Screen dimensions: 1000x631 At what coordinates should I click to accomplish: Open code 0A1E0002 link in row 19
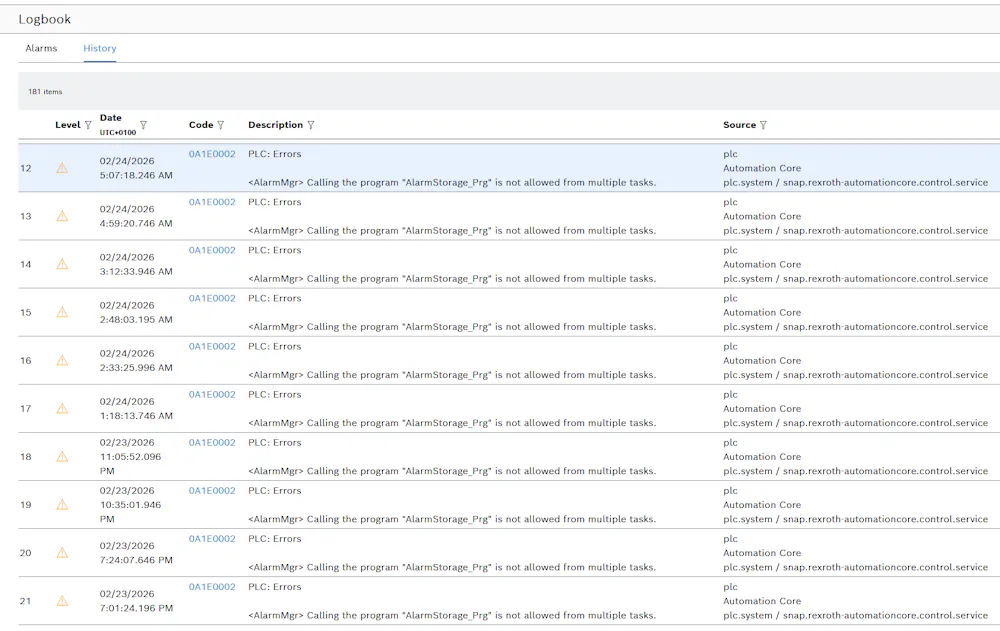click(212, 491)
